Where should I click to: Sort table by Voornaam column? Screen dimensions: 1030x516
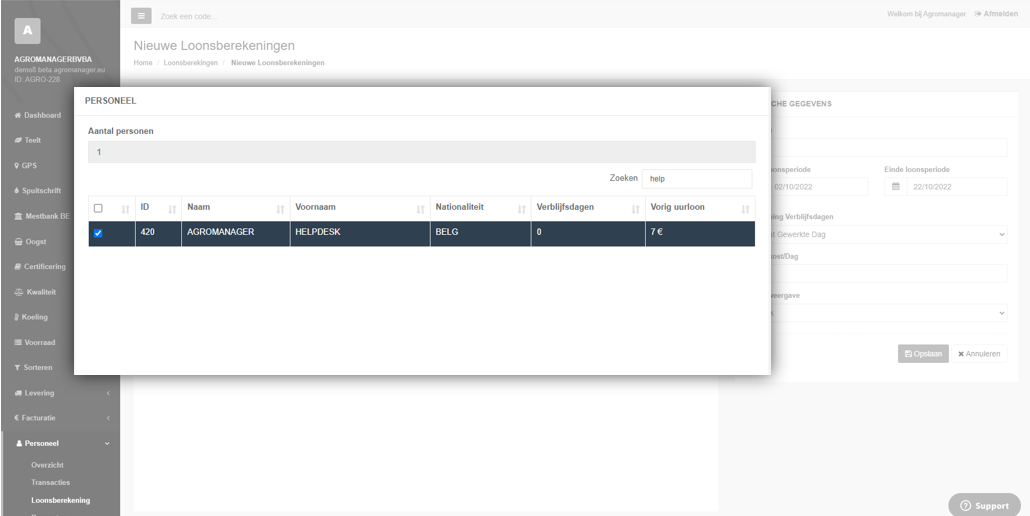tap(360, 208)
